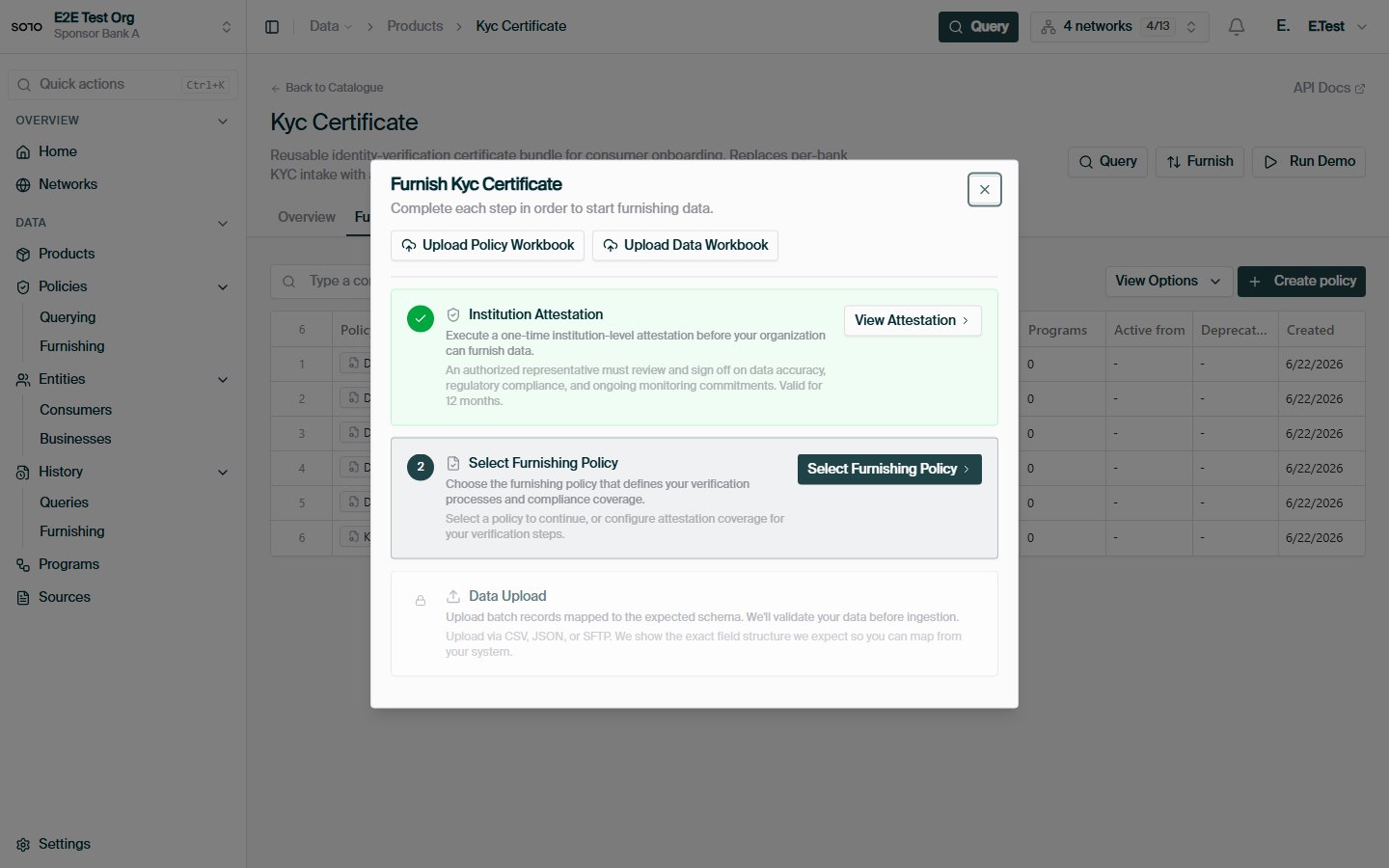Image resolution: width=1389 pixels, height=868 pixels.
Task: Click History icon in sidebar
Action: (23, 473)
